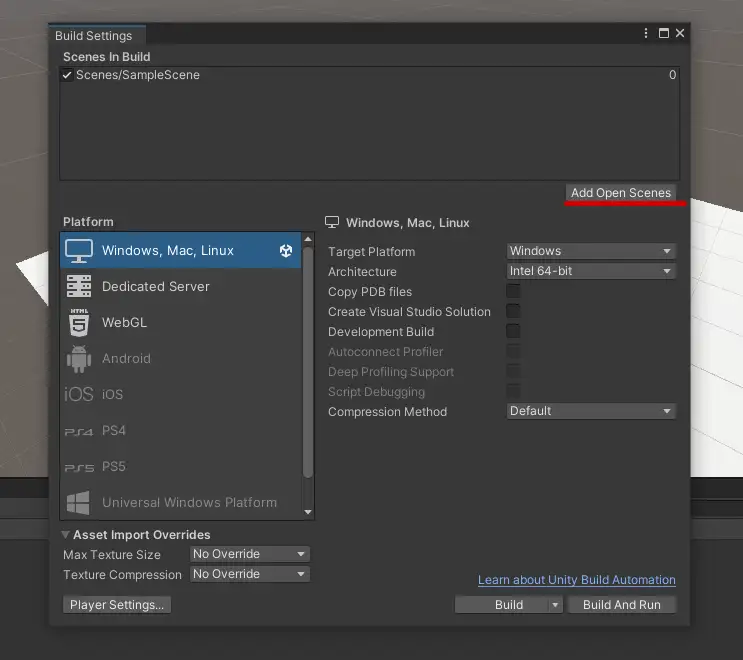Maximize the Build Settings window
Screen dimensions: 743x660
point(664,33)
